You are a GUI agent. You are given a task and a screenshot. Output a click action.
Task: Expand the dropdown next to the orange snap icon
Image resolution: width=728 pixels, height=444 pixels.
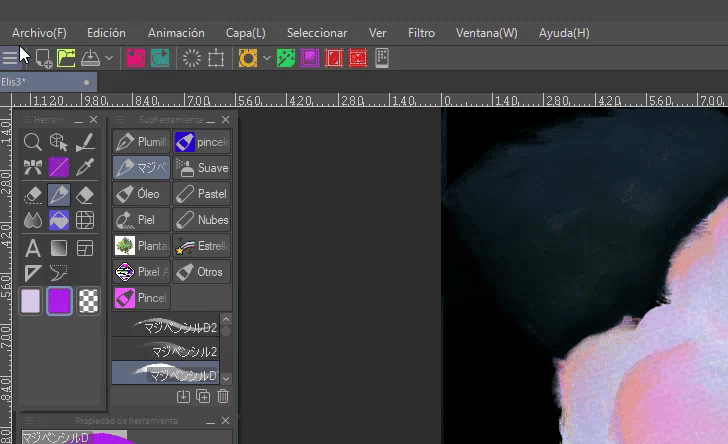pos(266,58)
